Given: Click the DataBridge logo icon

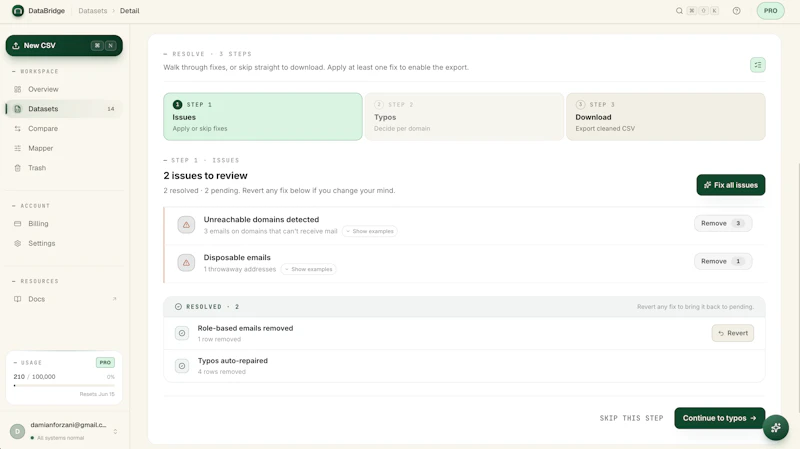Looking at the screenshot, I should [18, 10].
